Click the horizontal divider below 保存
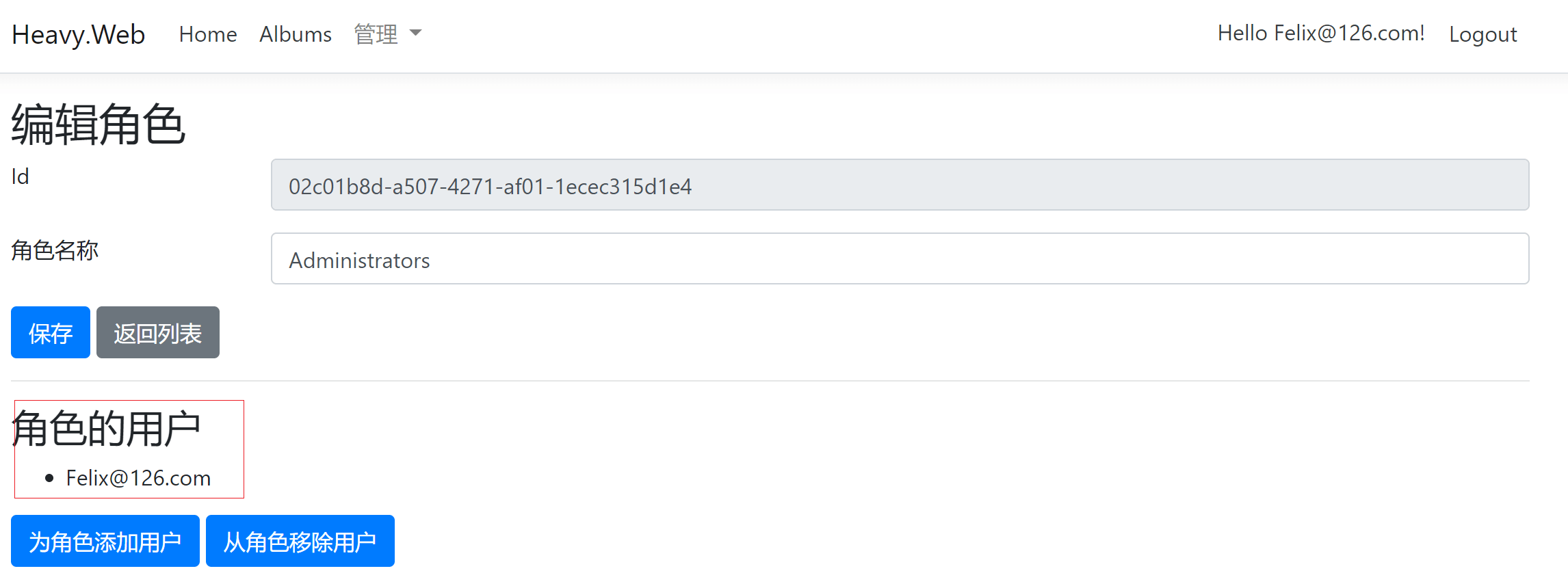The height and width of the screenshot is (586, 1568). click(770, 381)
